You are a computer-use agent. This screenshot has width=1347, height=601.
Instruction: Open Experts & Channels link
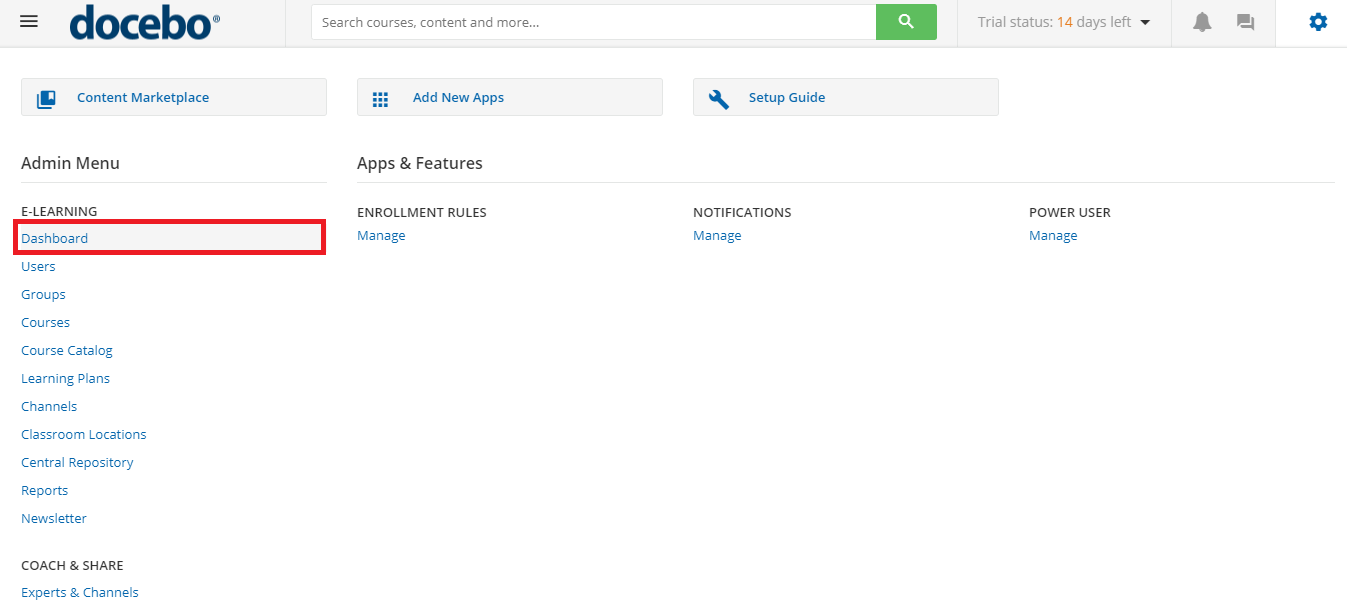[80, 592]
